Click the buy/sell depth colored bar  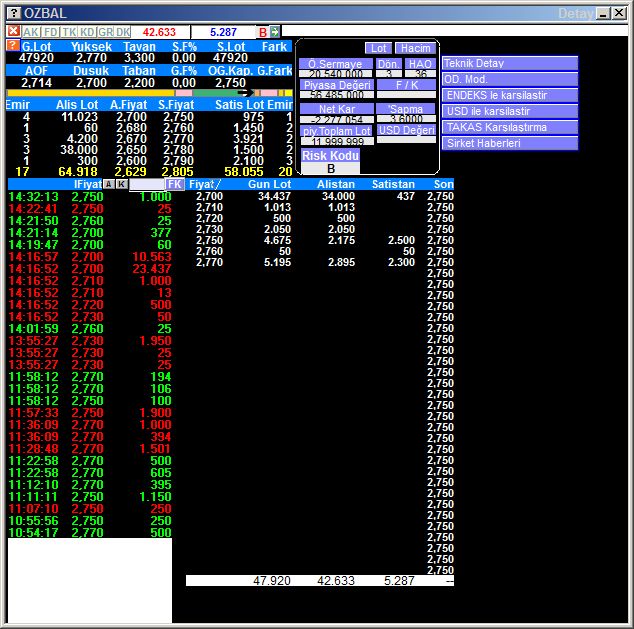tap(150, 93)
